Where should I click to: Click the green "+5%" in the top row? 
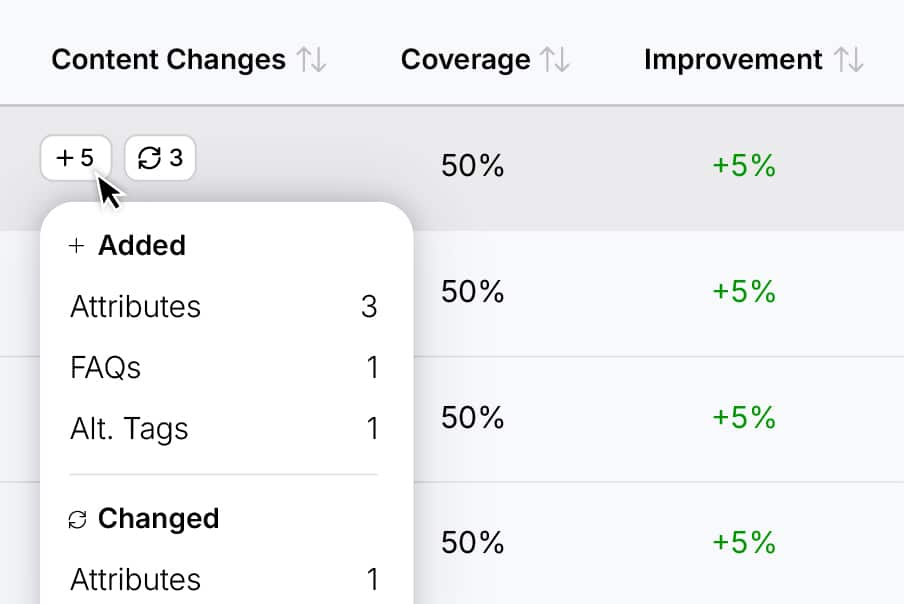748,166
